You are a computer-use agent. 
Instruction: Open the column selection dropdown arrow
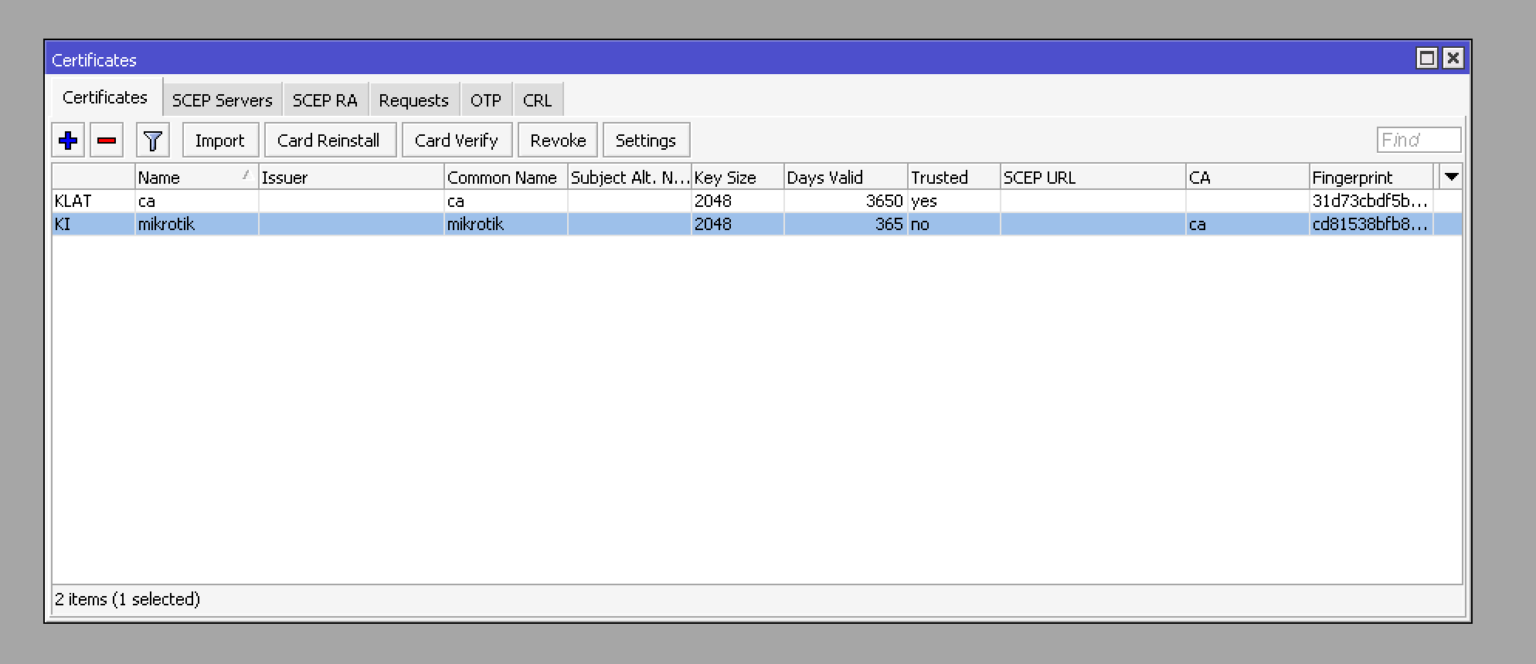coord(1450,176)
